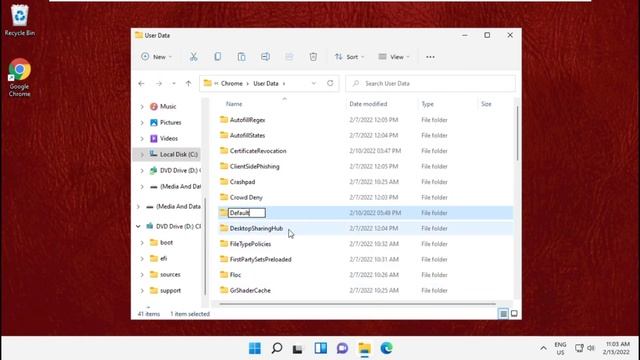Select the AutofillStates folder
The width and height of the screenshot is (640, 360).
[x=247, y=136]
